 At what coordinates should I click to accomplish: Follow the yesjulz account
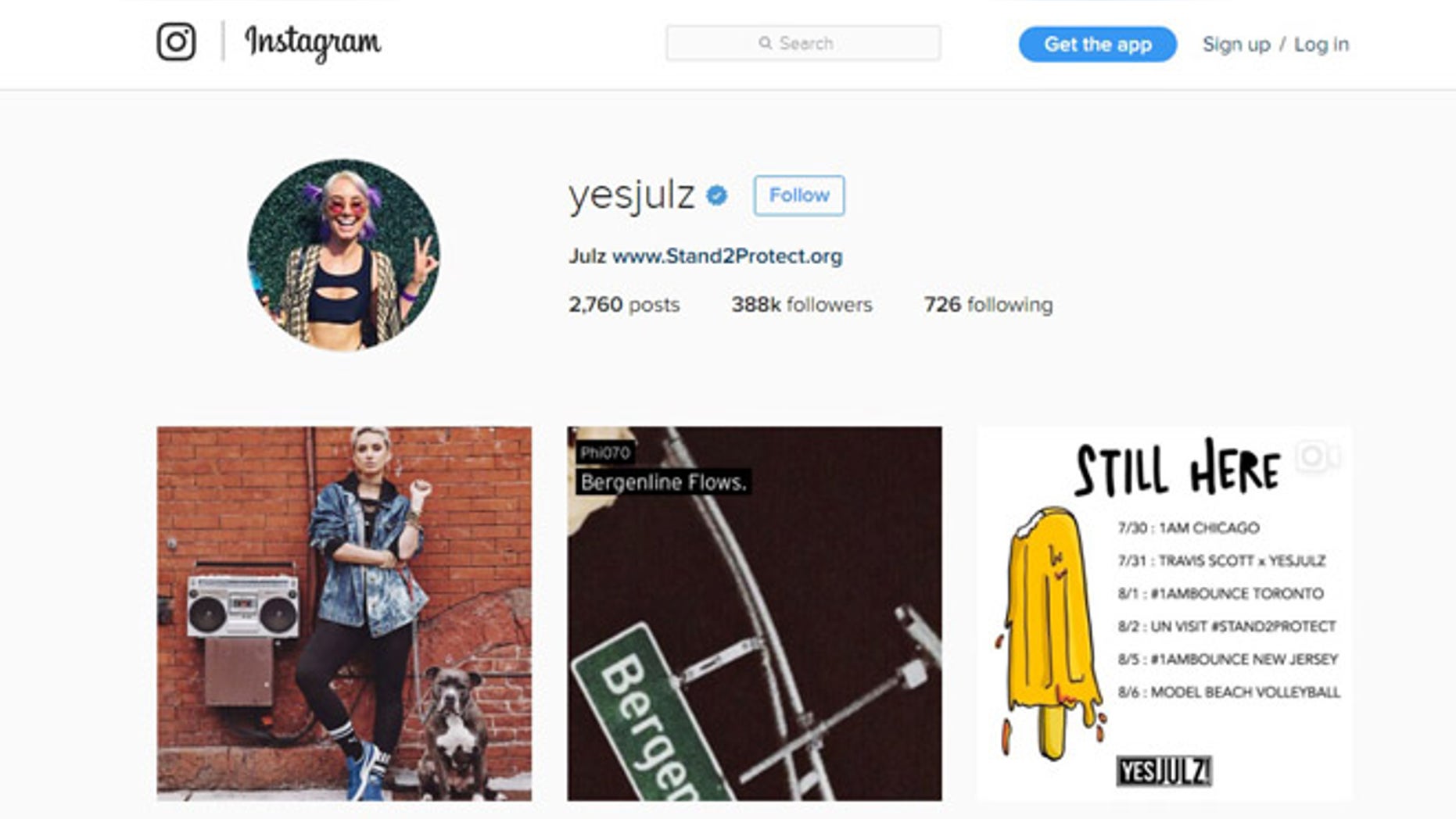click(x=798, y=195)
